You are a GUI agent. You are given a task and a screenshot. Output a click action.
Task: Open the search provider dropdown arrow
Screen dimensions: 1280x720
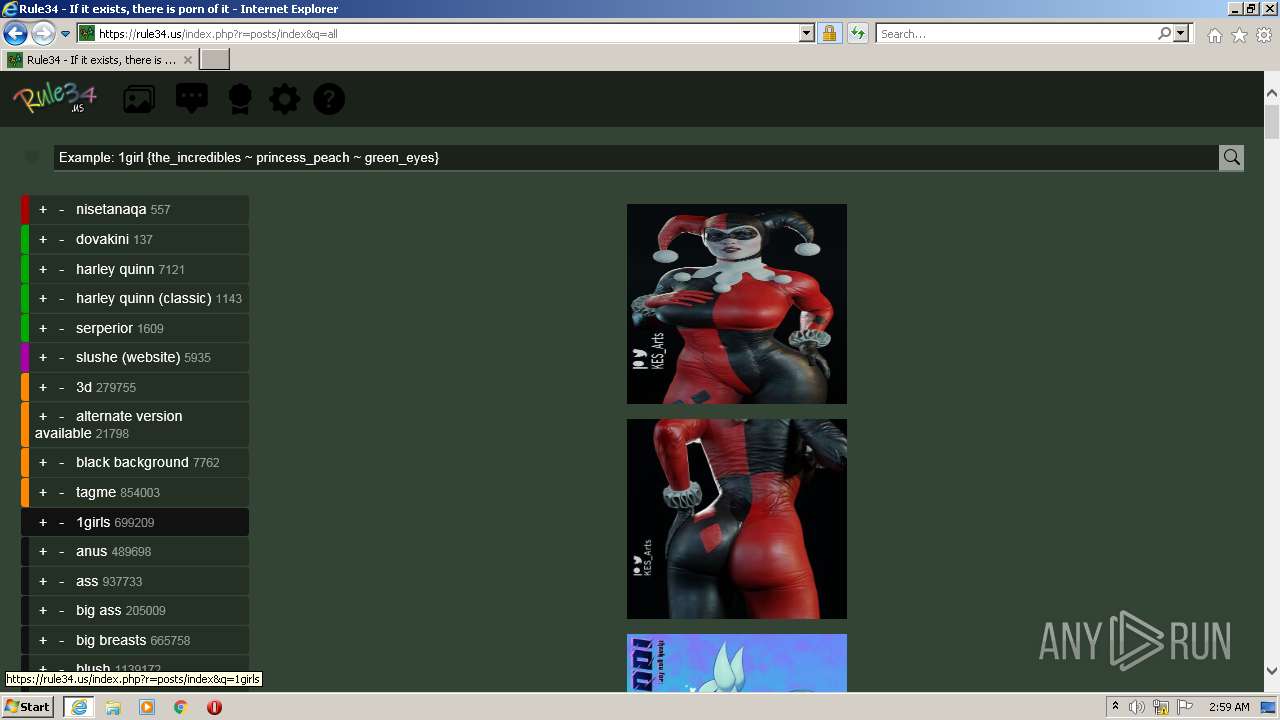[1181, 33]
